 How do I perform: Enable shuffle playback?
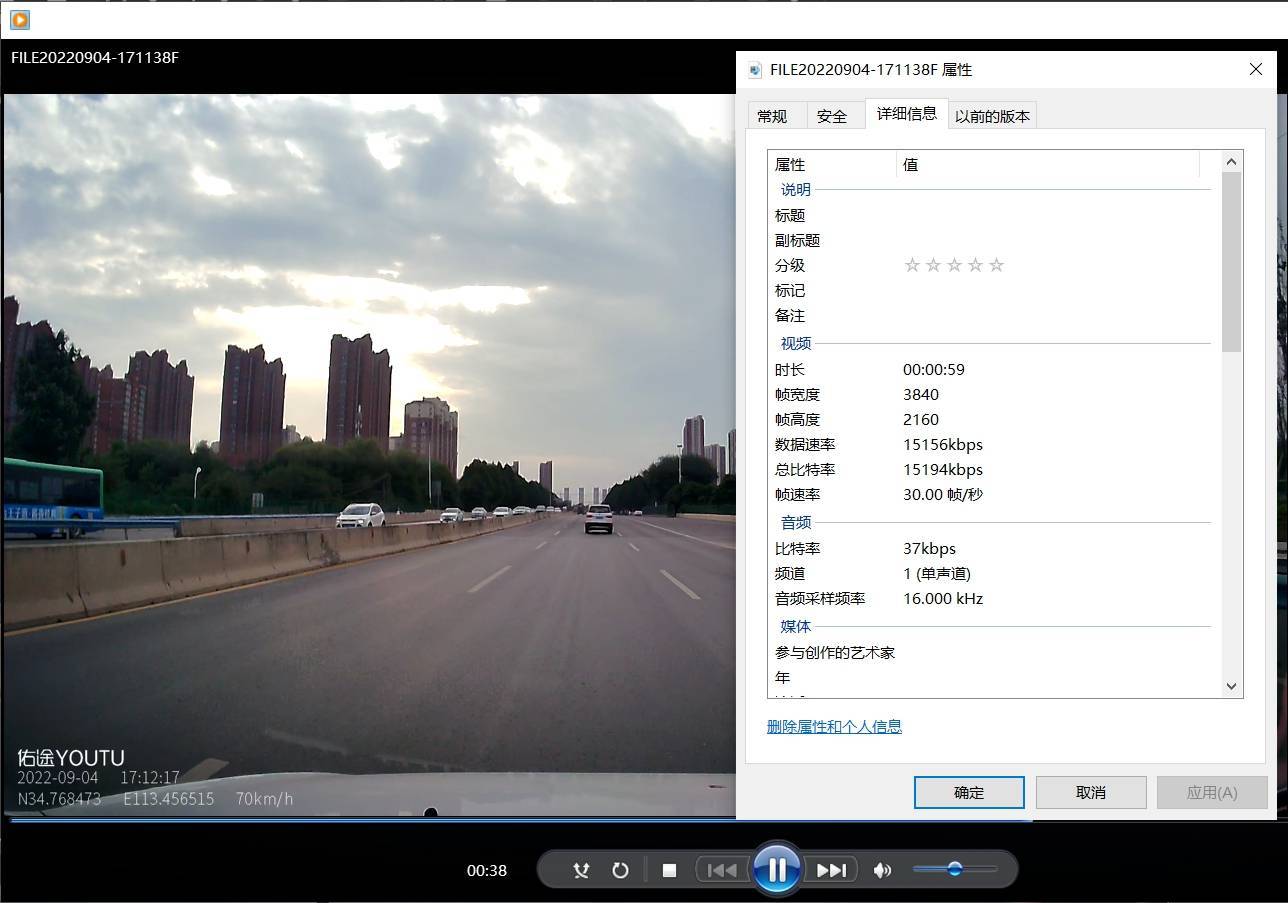[x=581, y=869]
